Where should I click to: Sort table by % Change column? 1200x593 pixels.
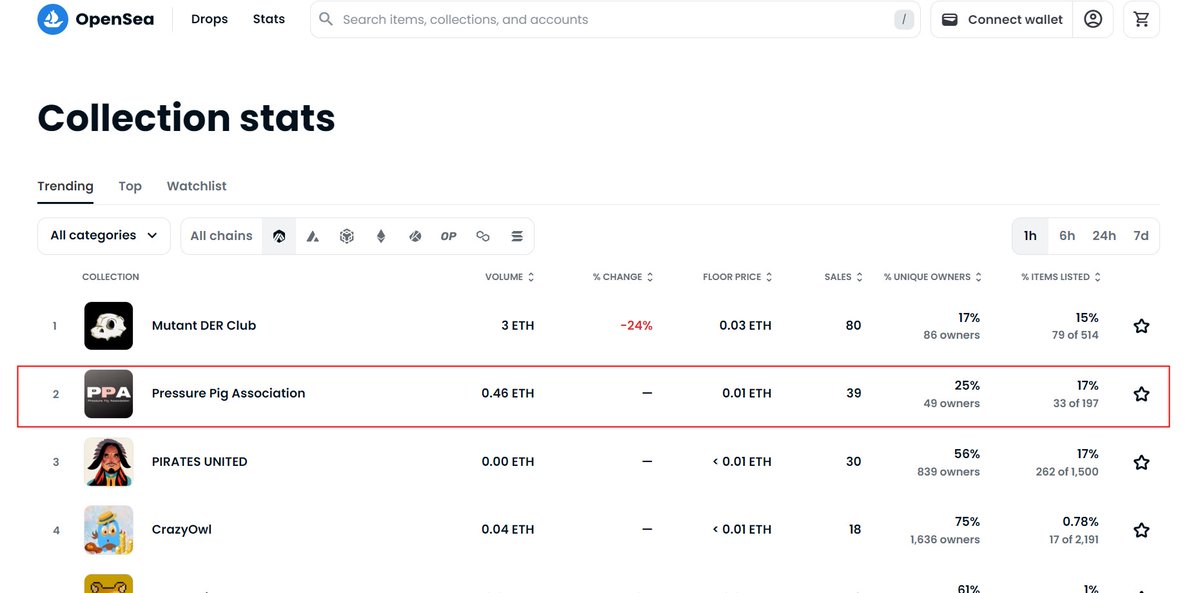[623, 277]
